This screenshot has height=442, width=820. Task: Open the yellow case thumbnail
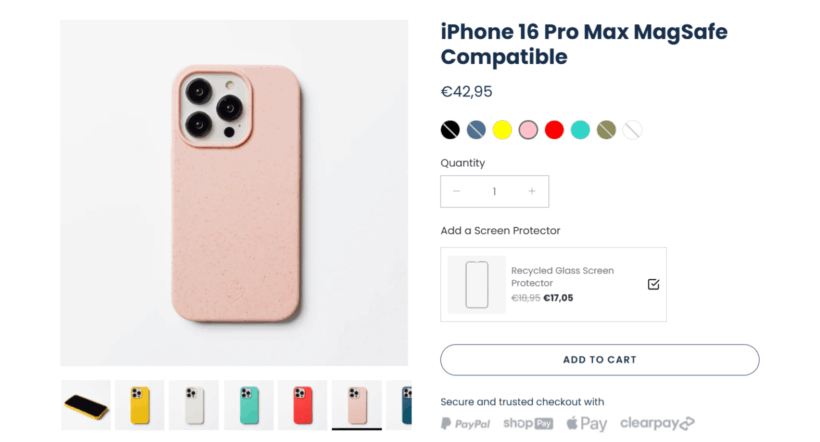click(140, 405)
